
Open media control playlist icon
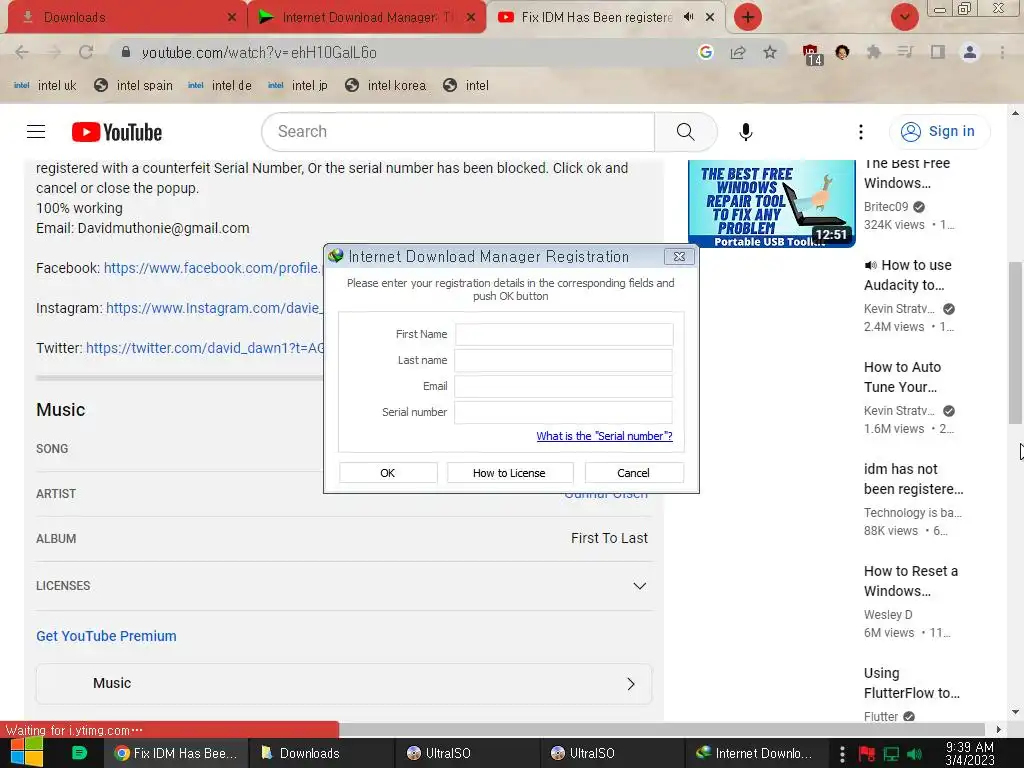point(905,52)
